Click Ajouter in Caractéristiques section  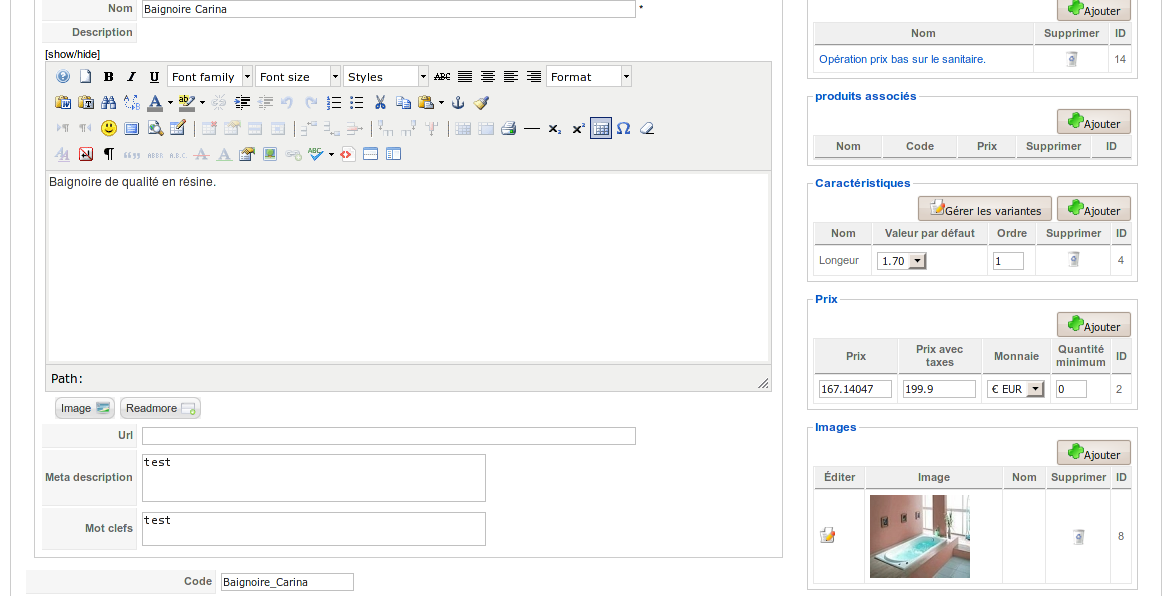(x=1094, y=209)
